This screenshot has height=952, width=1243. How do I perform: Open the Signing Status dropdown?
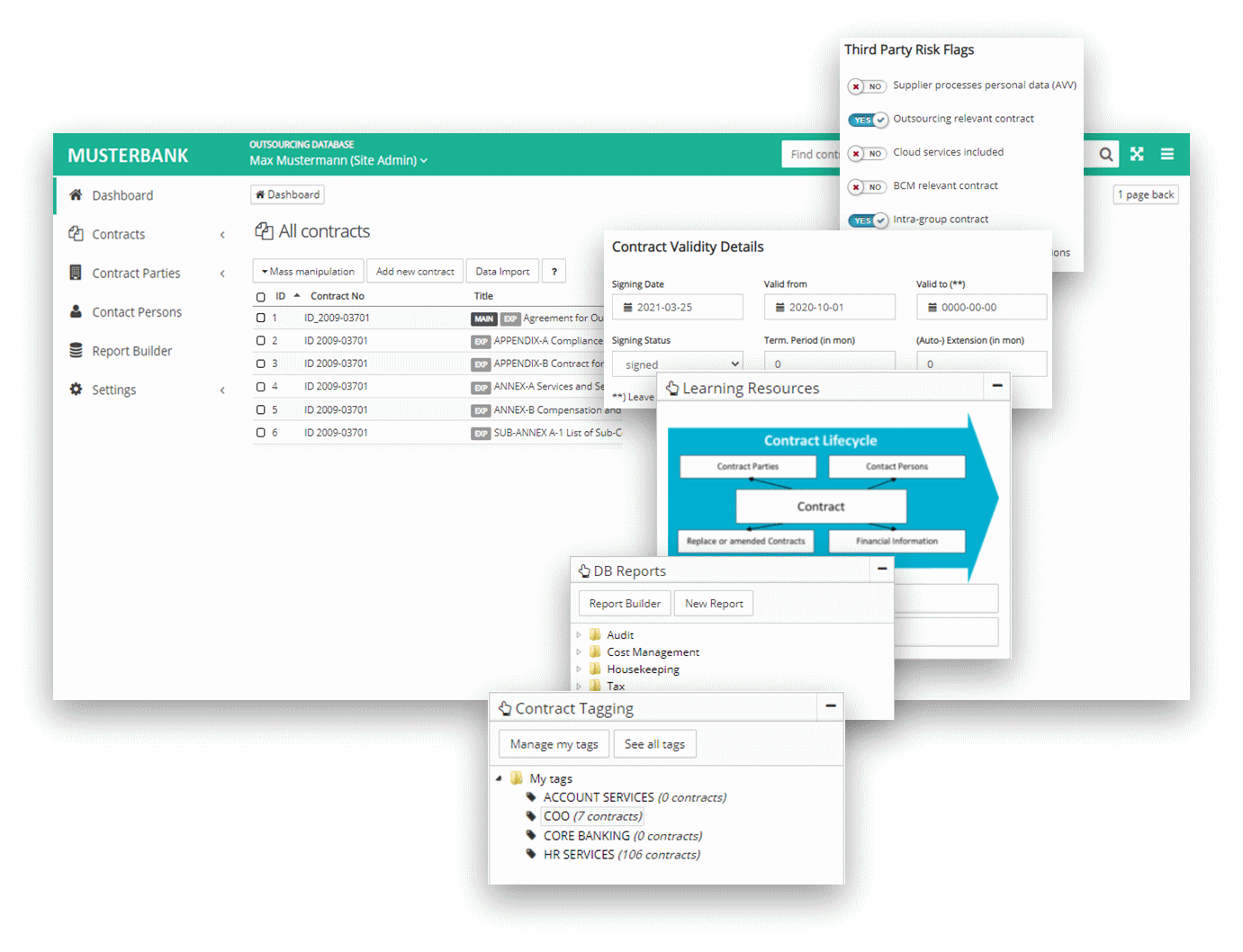[x=678, y=364]
